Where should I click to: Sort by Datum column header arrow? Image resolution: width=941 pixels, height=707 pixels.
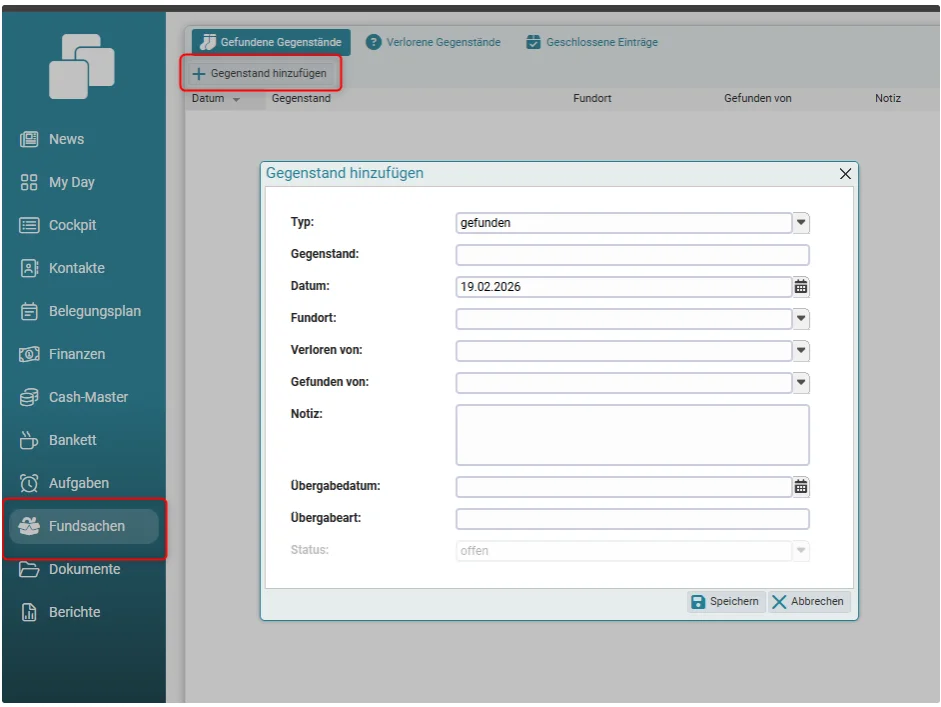[x=236, y=100]
